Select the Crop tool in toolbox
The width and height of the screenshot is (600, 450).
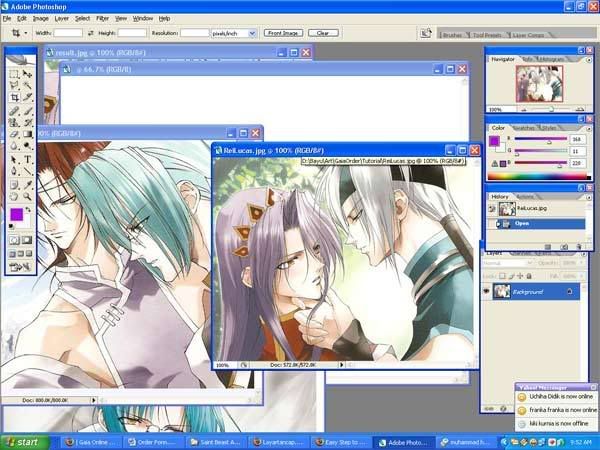pos(14,98)
